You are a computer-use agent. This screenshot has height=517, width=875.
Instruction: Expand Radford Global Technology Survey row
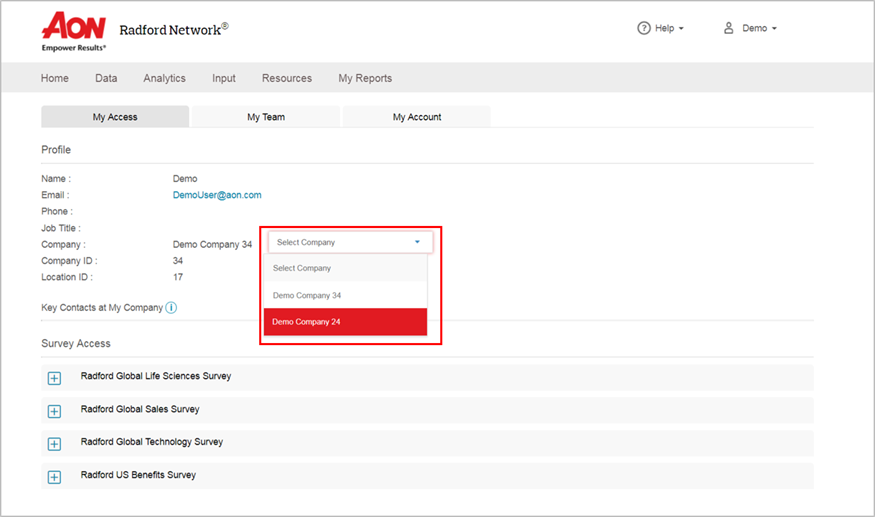[54, 444]
